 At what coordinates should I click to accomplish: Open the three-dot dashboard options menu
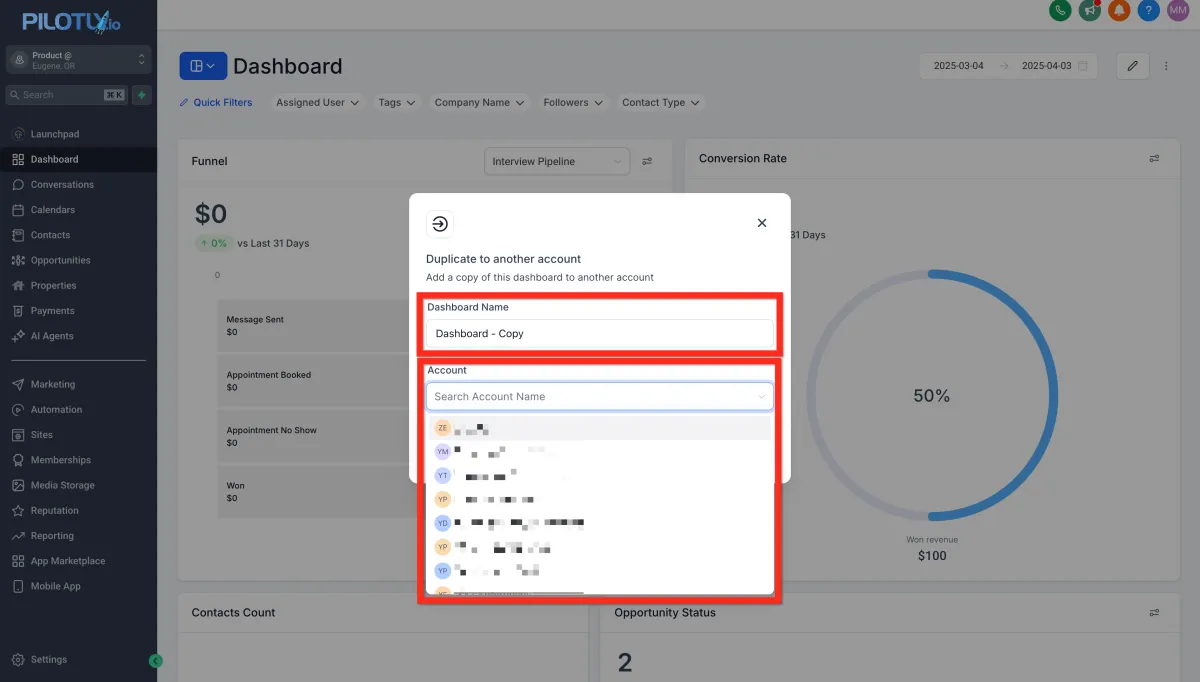1166,66
